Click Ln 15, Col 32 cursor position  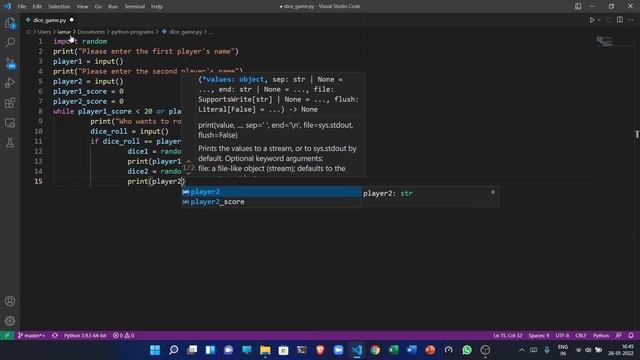[507, 336]
